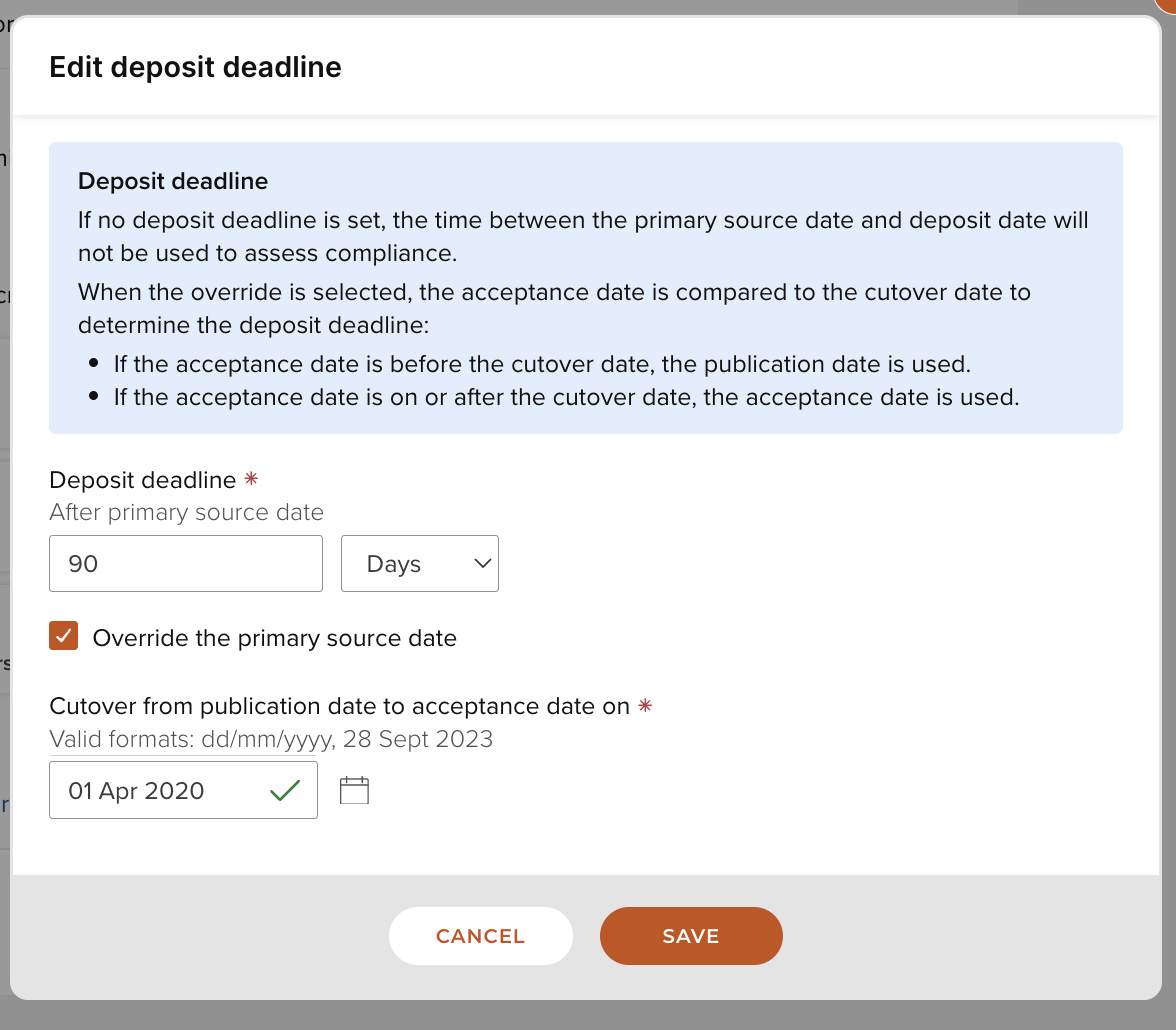1176x1030 pixels.
Task: Click the bold "Deposit deadline" info box heading
Action: pyautogui.click(x=173, y=181)
